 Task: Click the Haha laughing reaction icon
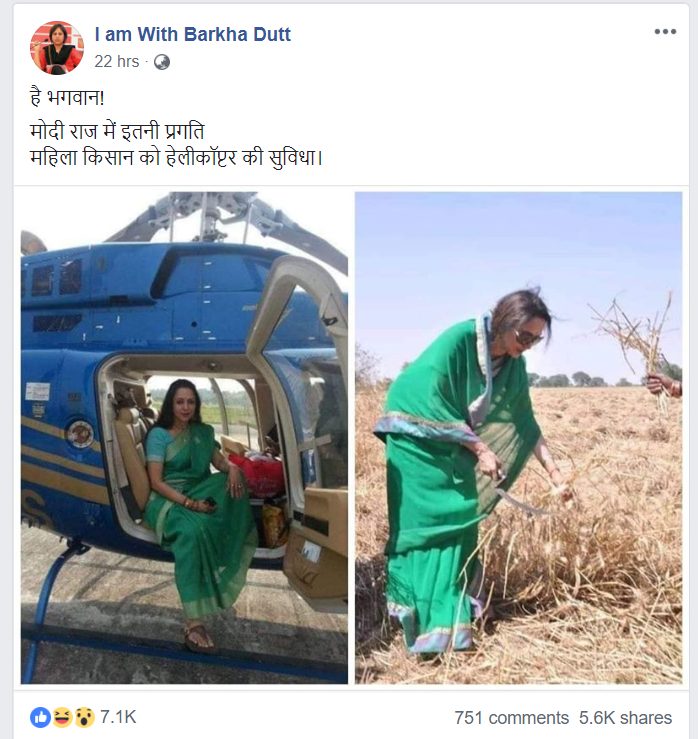[62, 717]
